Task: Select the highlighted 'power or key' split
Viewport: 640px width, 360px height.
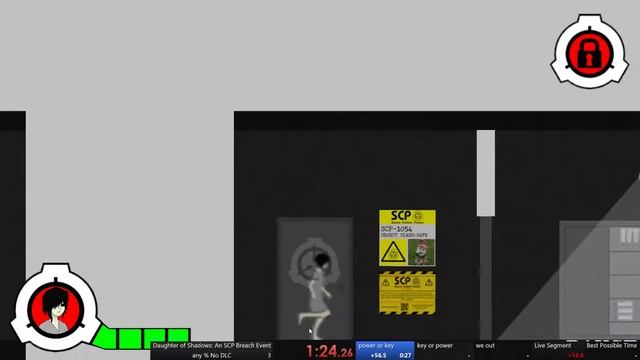Action: pos(385,351)
